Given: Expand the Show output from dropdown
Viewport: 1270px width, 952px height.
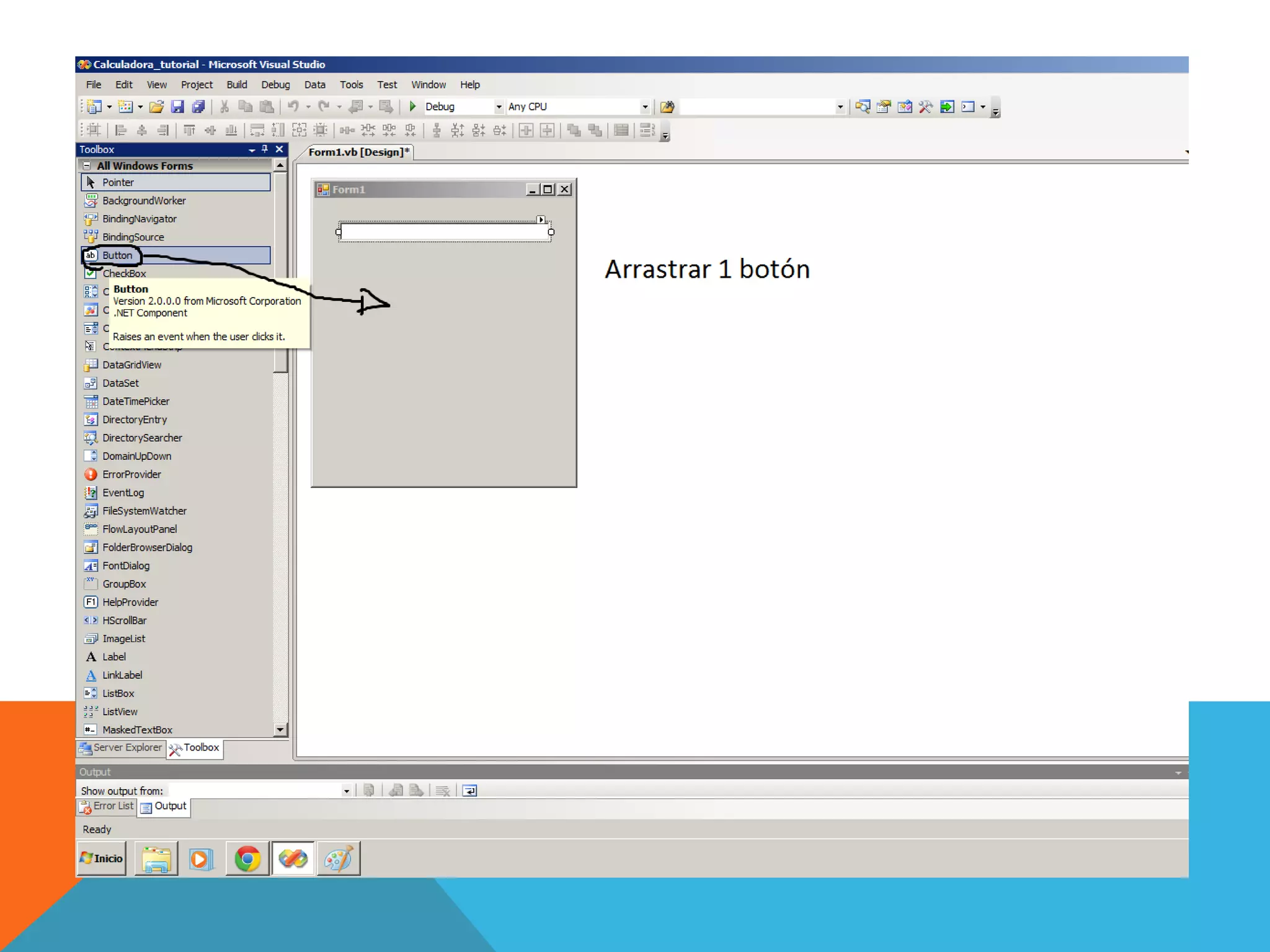Looking at the screenshot, I should (x=346, y=791).
